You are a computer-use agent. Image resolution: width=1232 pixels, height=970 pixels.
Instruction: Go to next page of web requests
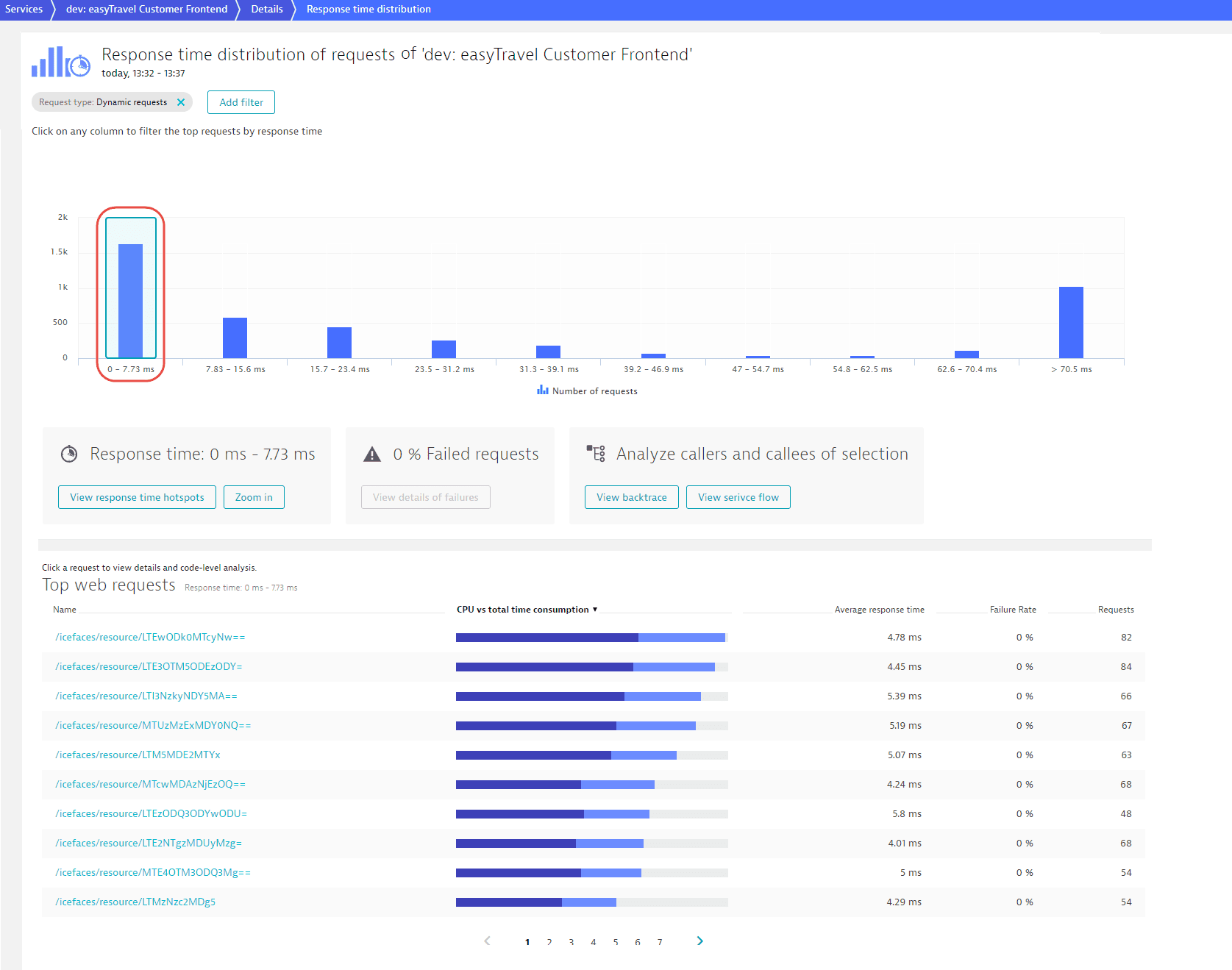[x=699, y=941]
